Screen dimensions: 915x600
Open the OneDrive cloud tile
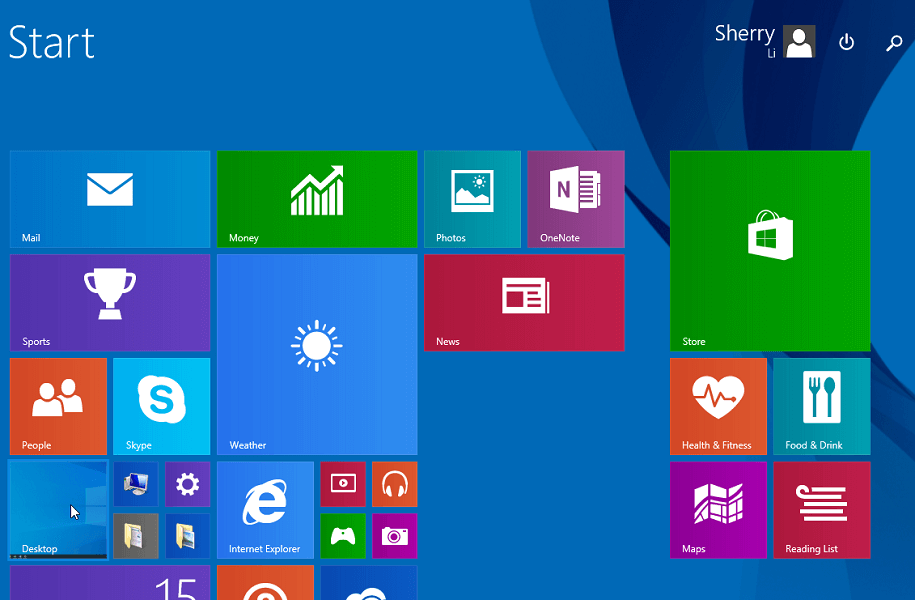click(x=369, y=582)
